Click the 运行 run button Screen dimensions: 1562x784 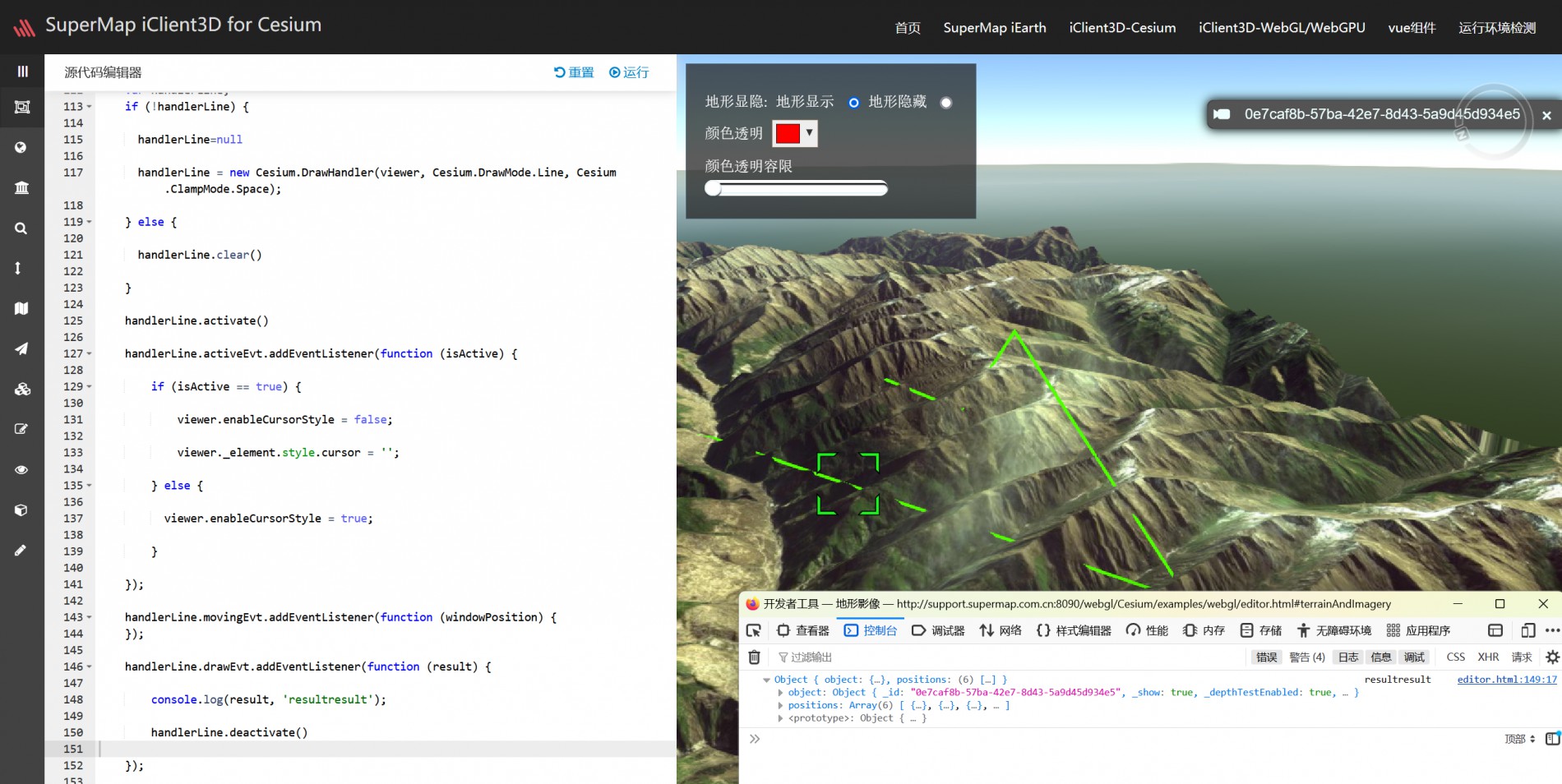(629, 72)
